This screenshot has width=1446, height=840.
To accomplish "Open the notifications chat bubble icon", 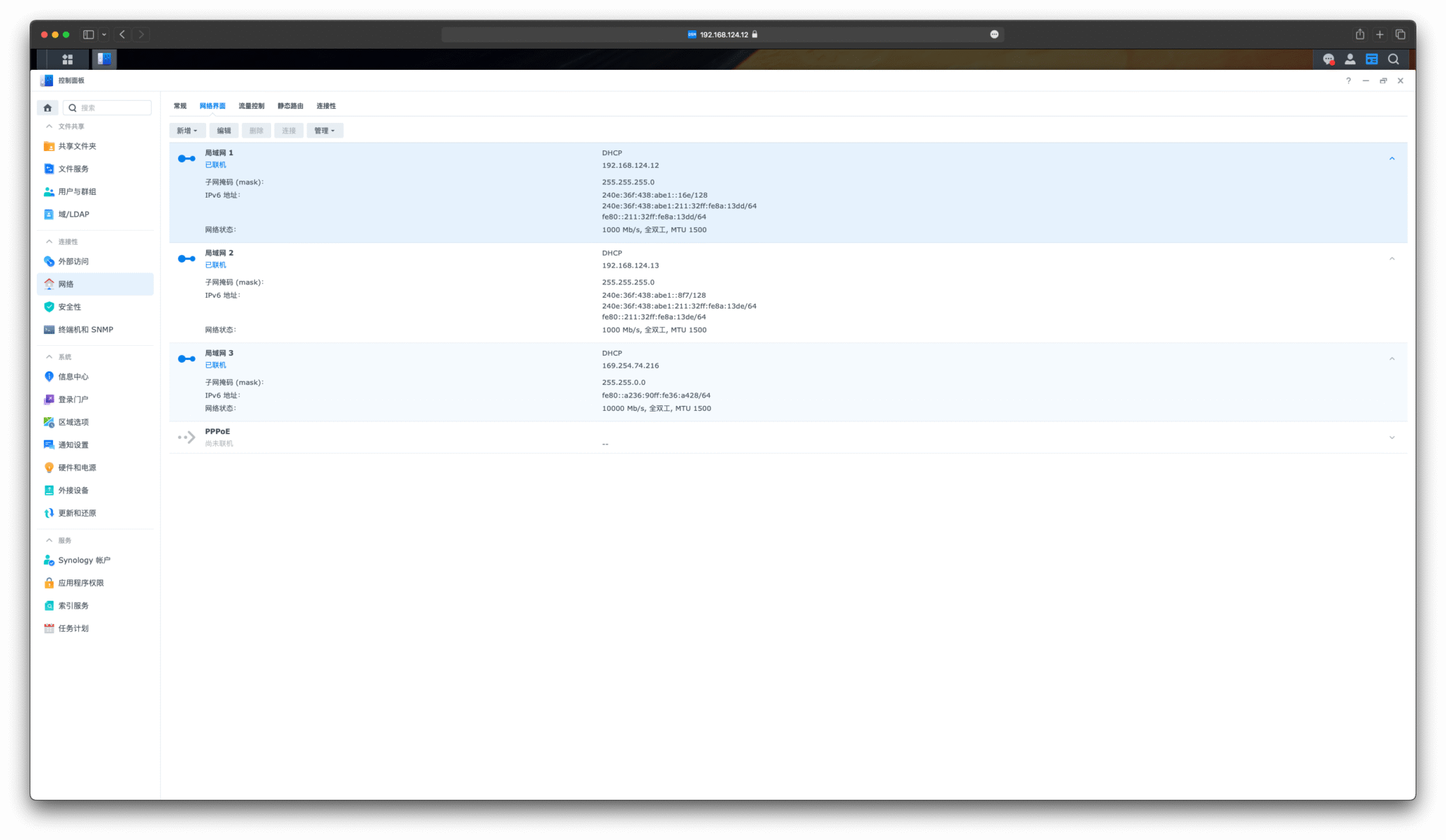I will click(x=1328, y=59).
